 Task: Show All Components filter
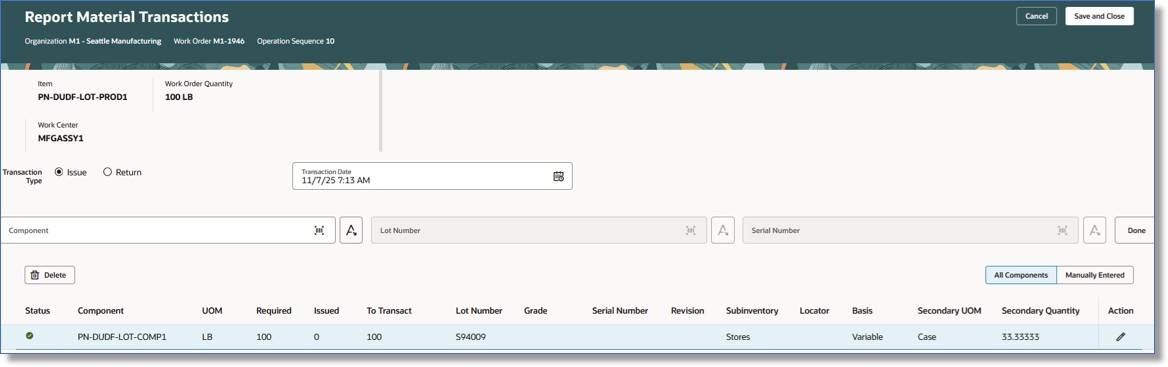point(1021,275)
